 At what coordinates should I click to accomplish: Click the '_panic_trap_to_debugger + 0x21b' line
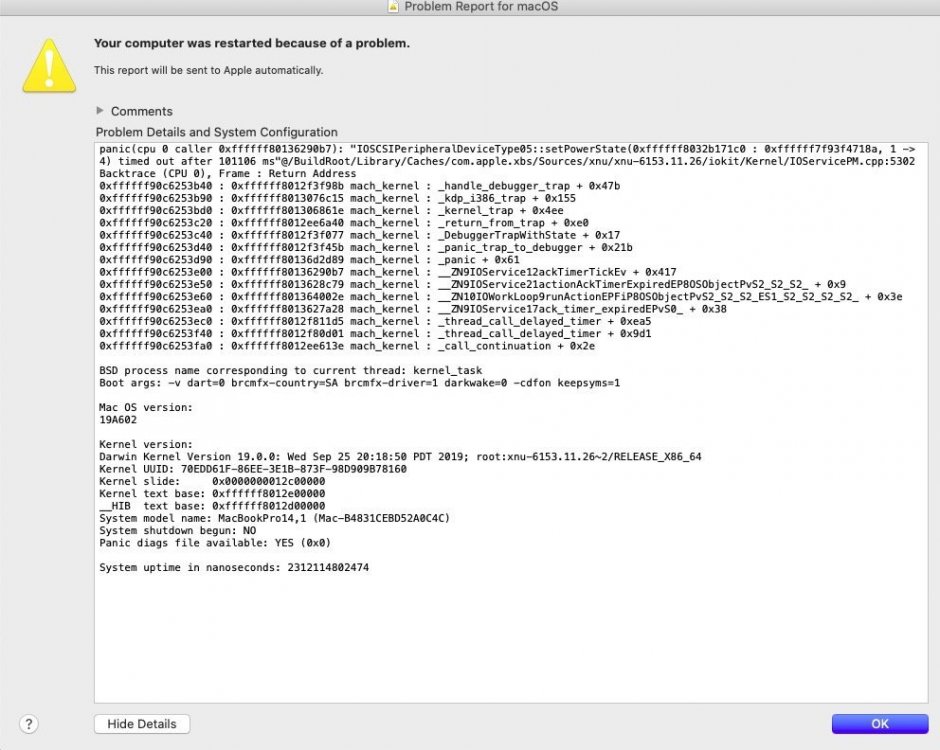[366, 247]
